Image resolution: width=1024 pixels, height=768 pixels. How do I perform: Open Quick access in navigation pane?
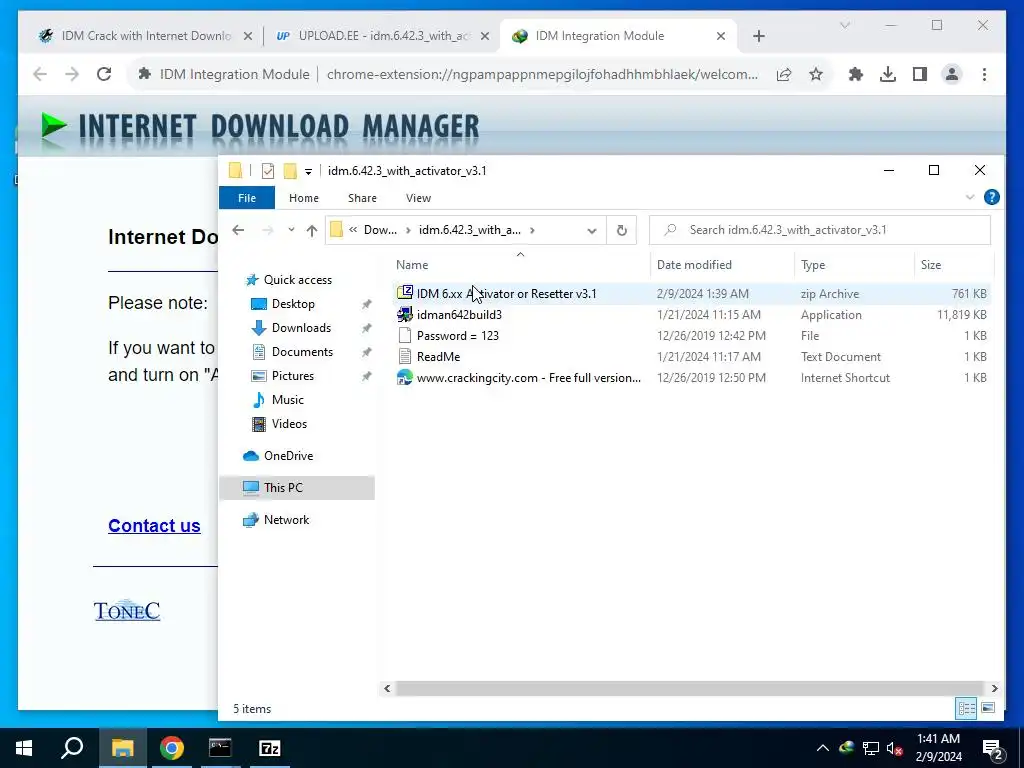(x=298, y=280)
